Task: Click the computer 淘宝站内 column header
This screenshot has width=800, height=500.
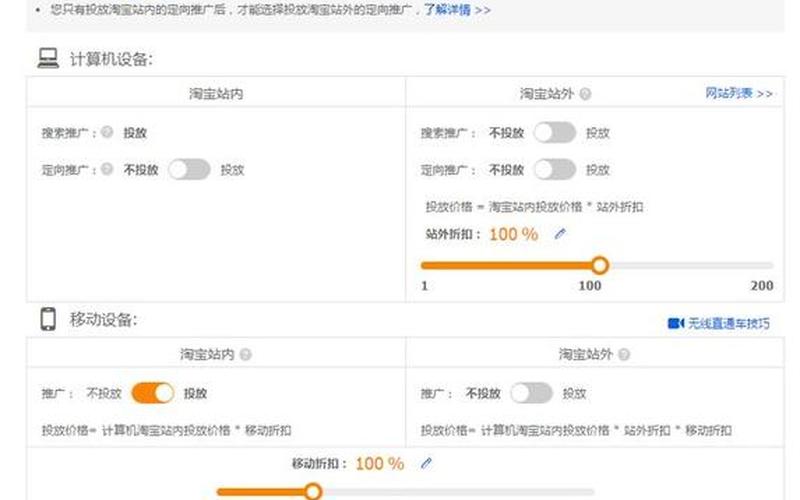Action: click(216, 94)
